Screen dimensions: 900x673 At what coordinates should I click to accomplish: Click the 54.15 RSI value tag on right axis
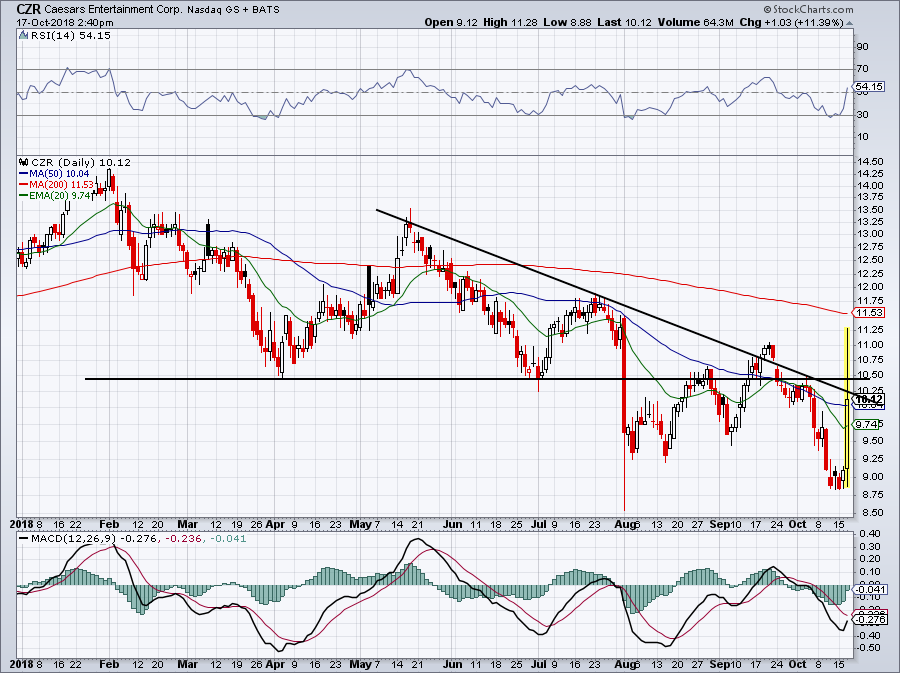pyautogui.click(x=869, y=87)
